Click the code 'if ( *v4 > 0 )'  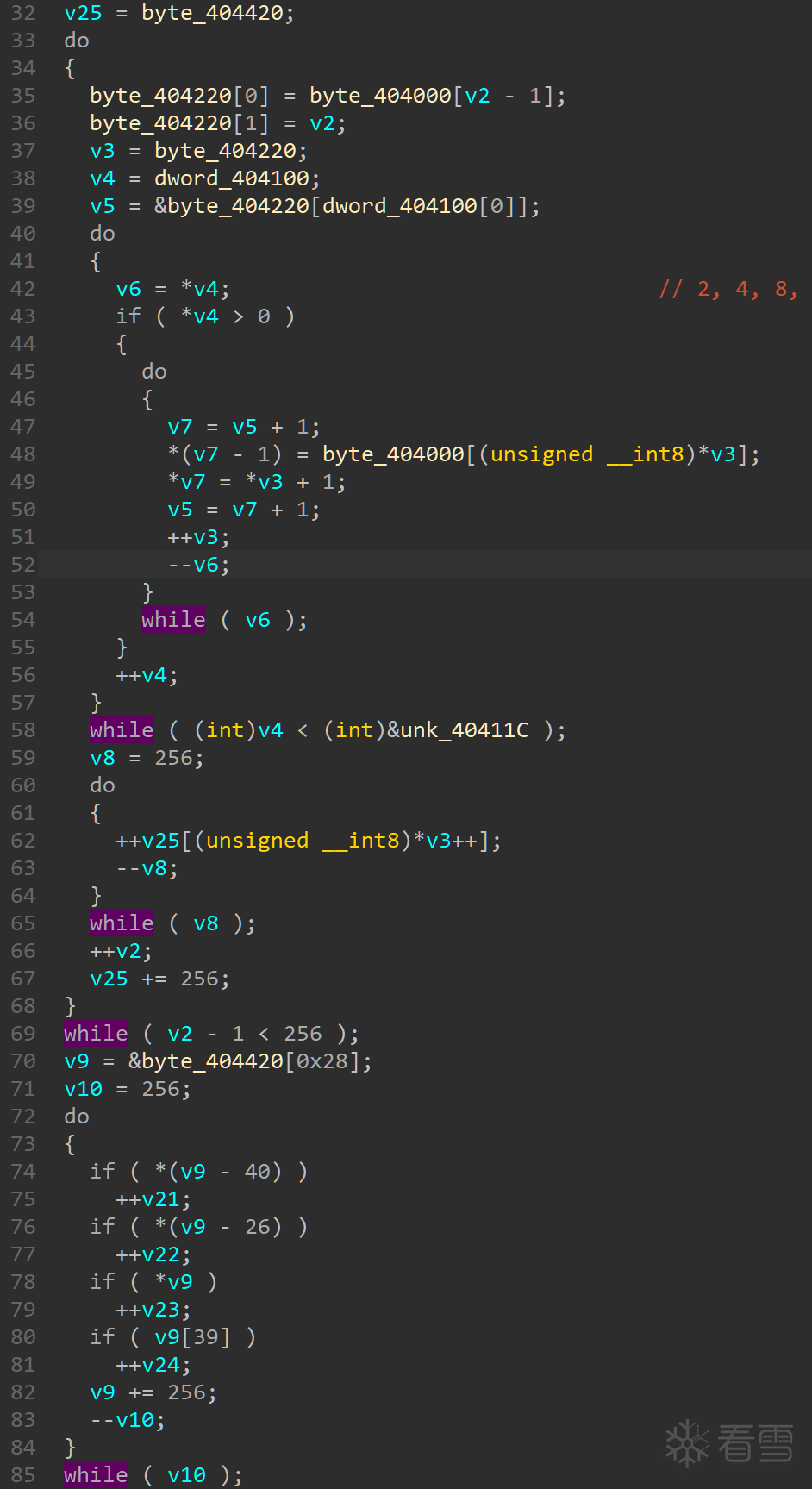pos(205,316)
